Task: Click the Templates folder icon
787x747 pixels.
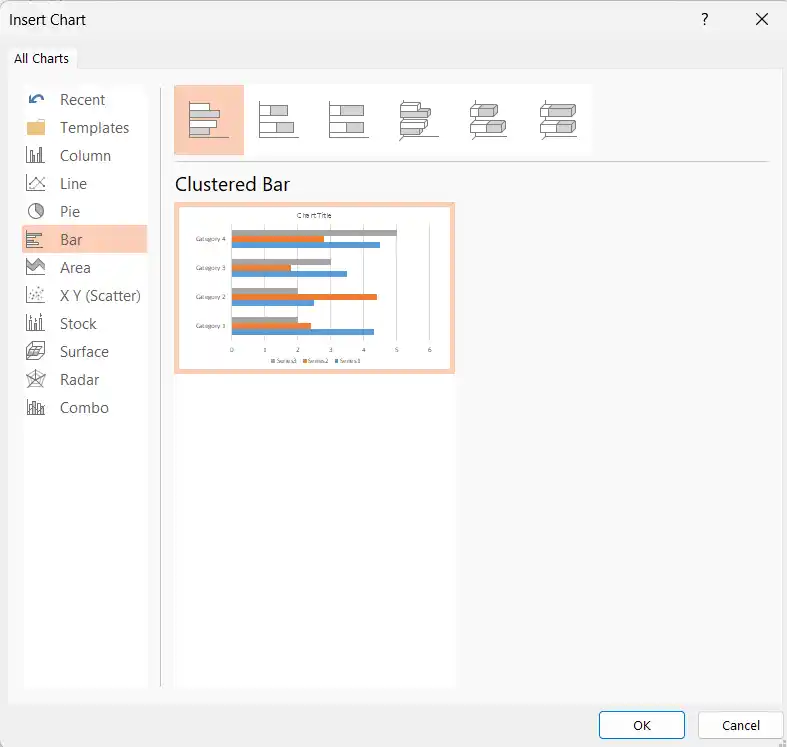Action: (x=36, y=128)
